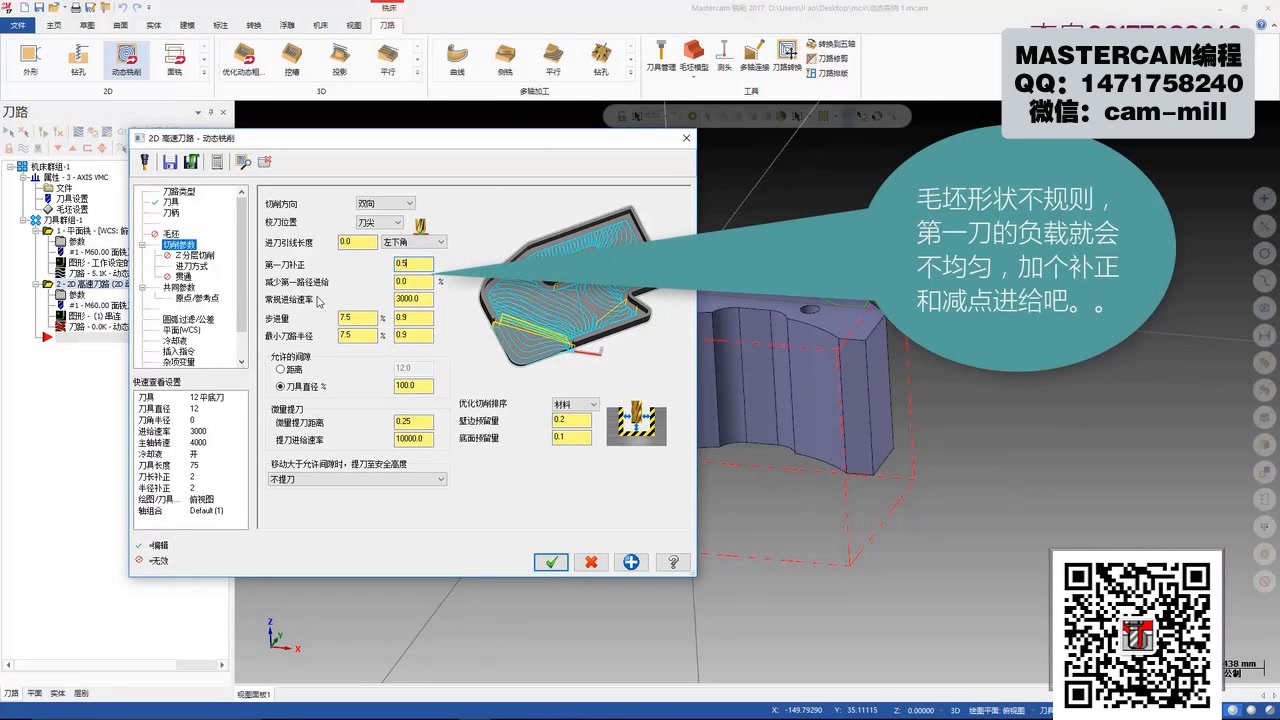Click the undo icon in title bar
The width and height of the screenshot is (1280, 720).
(x=122, y=7)
